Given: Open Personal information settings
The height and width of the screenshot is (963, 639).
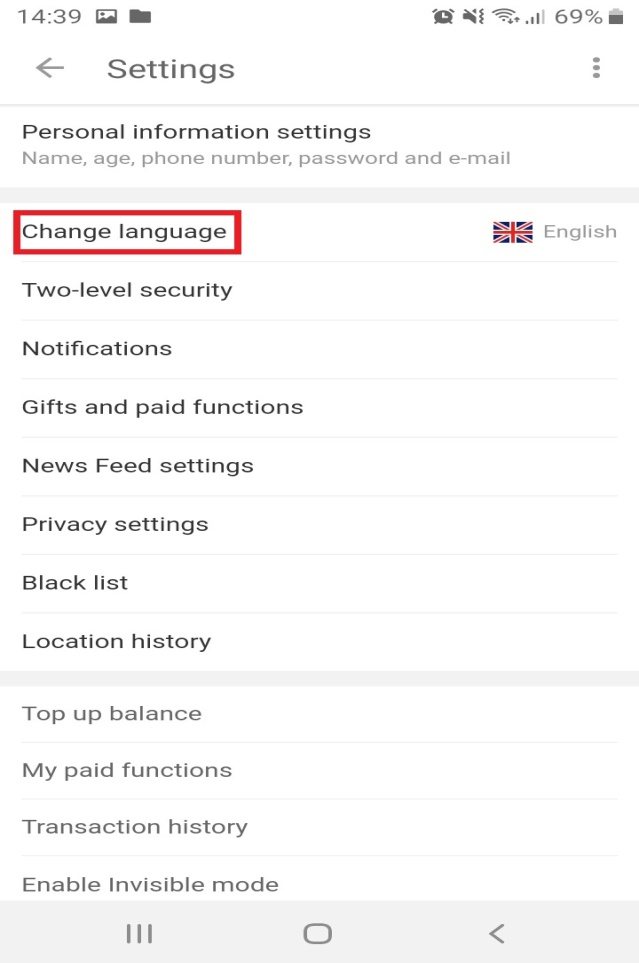Looking at the screenshot, I should pyautogui.click(x=320, y=145).
